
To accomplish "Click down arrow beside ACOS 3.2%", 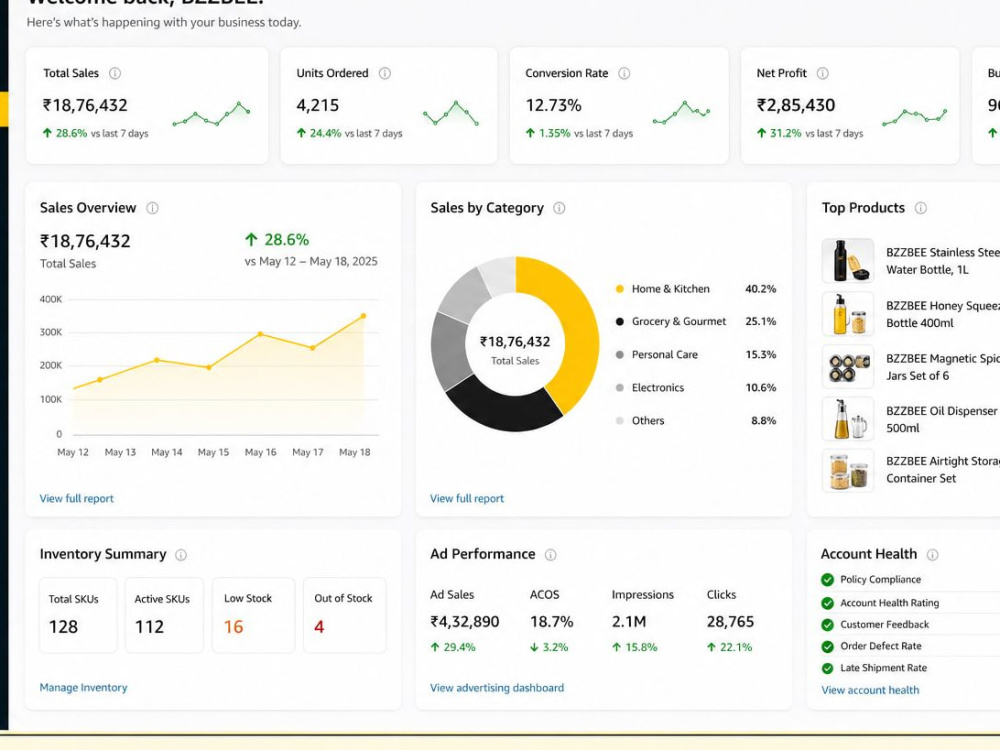I will [x=534, y=647].
